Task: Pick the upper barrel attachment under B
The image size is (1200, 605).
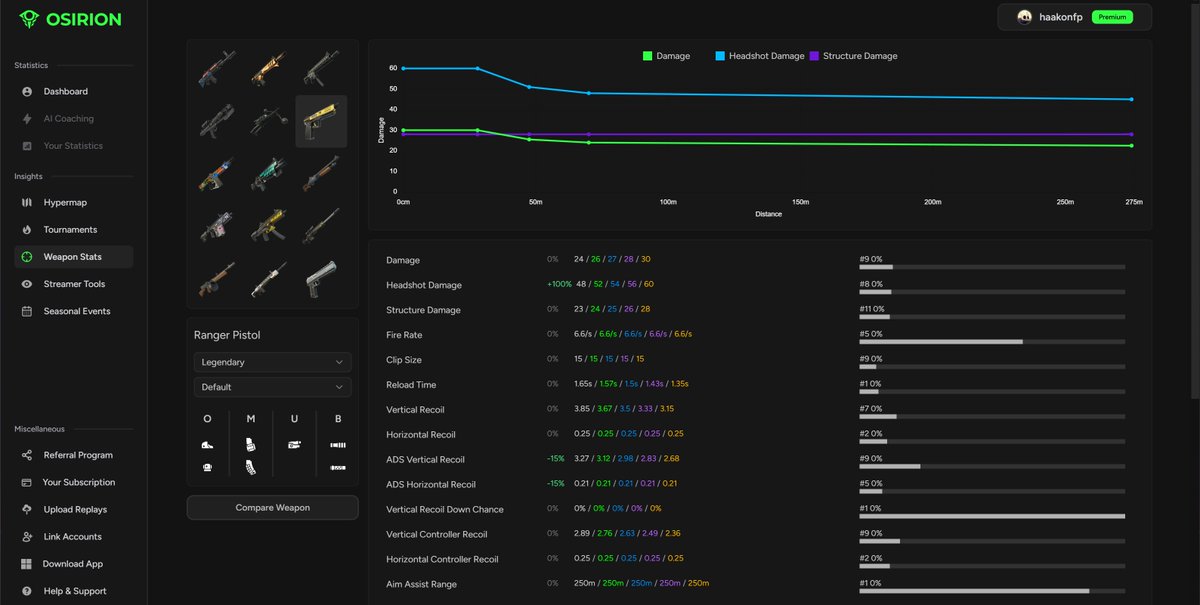Action: click(338, 445)
